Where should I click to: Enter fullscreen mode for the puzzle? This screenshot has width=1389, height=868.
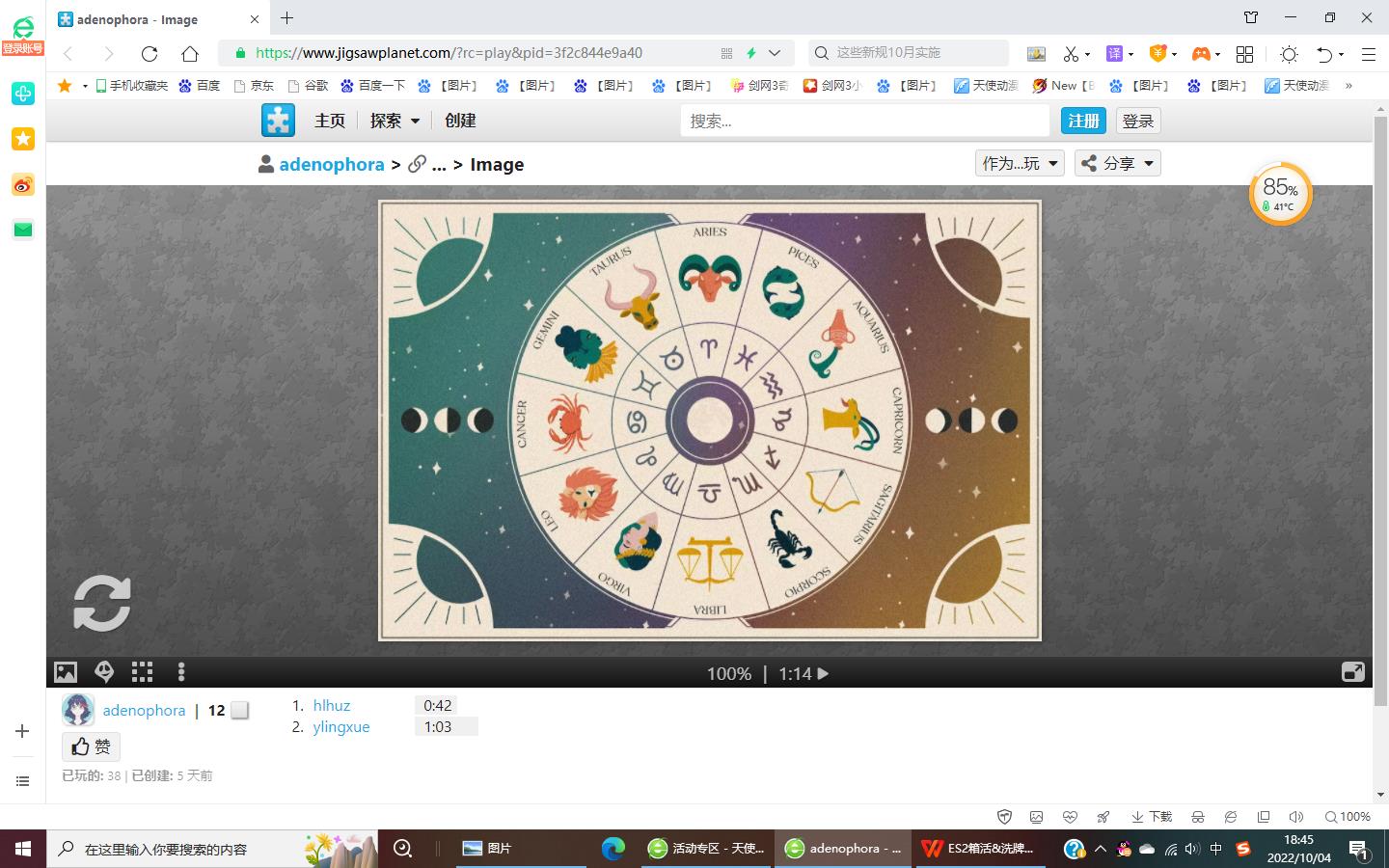tap(1353, 672)
